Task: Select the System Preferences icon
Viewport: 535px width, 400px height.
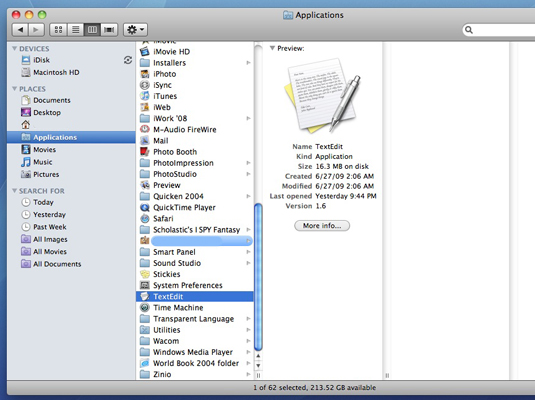Action: pos(145,285)
